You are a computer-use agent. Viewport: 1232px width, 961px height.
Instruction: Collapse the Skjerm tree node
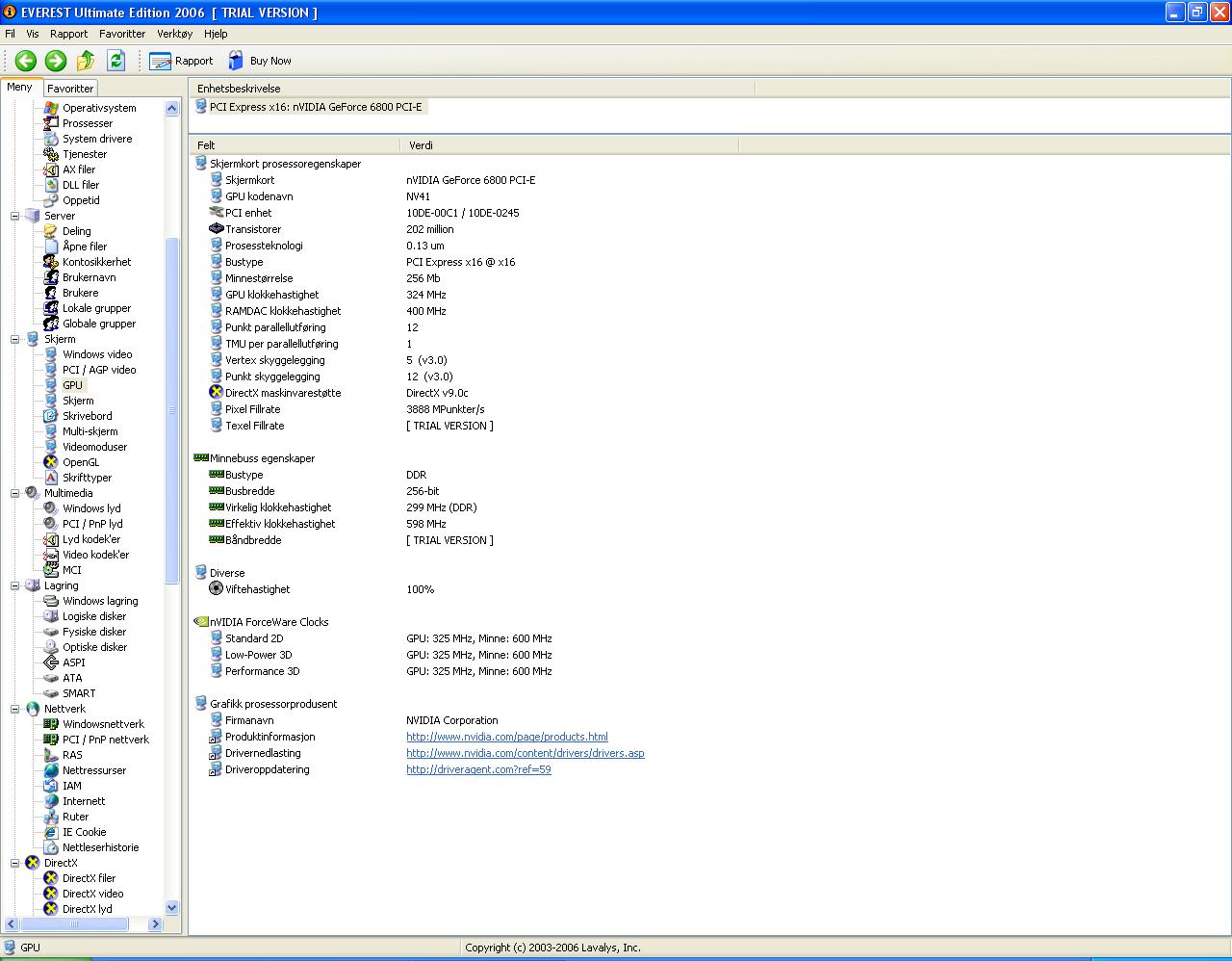15,339
